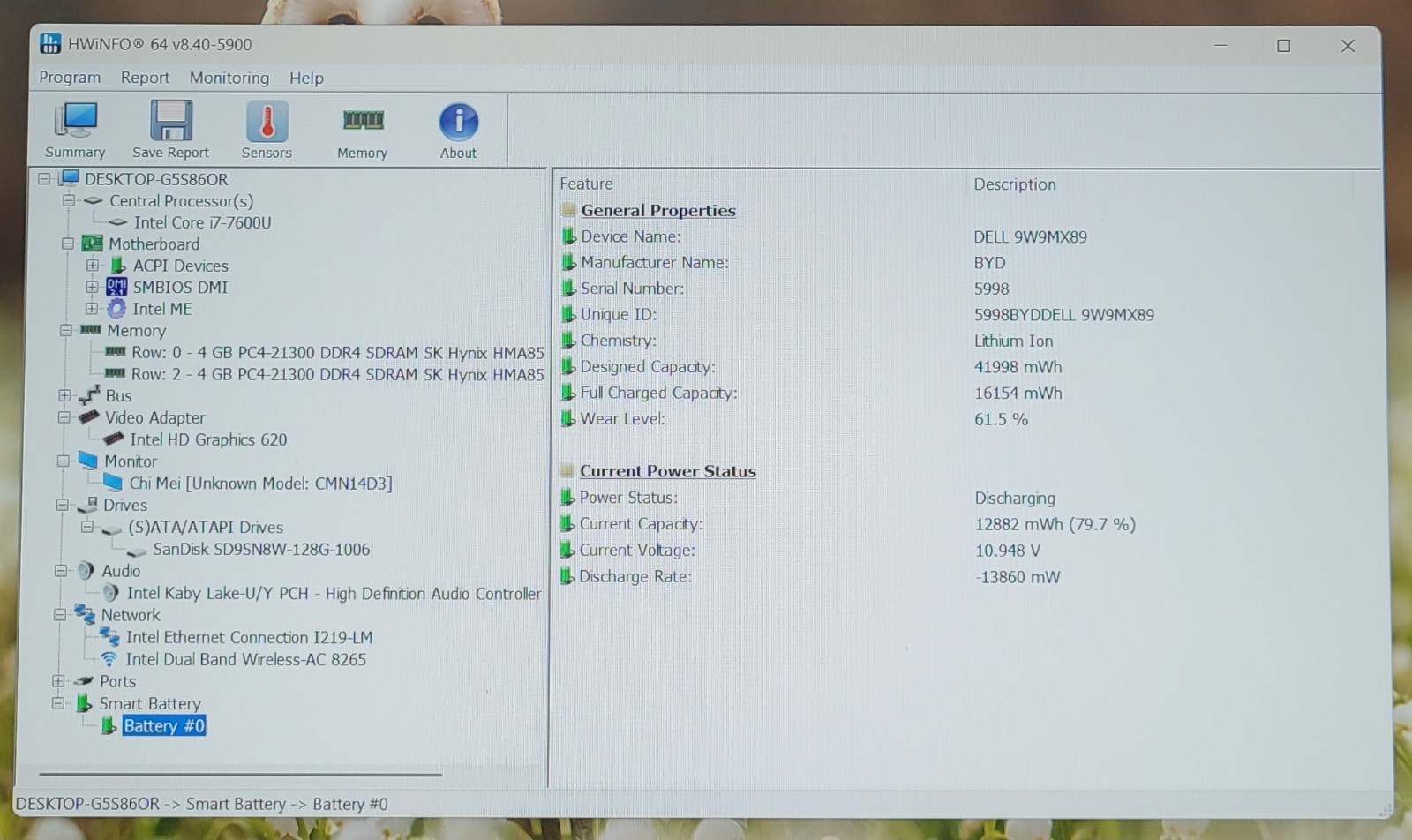This screenshot has height=840, width=1412.
Task: Open the Sensors thermometer icon
Action: (x=267, y=121)
